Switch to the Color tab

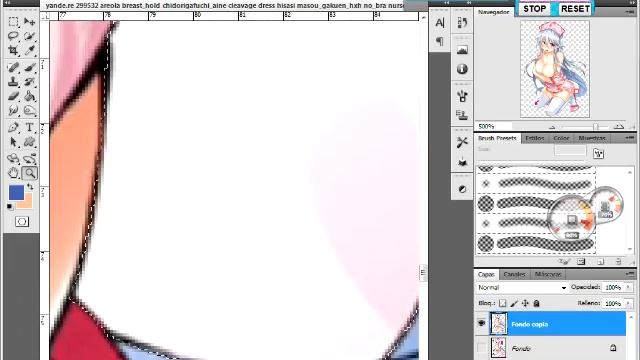(x=561, y=138)
